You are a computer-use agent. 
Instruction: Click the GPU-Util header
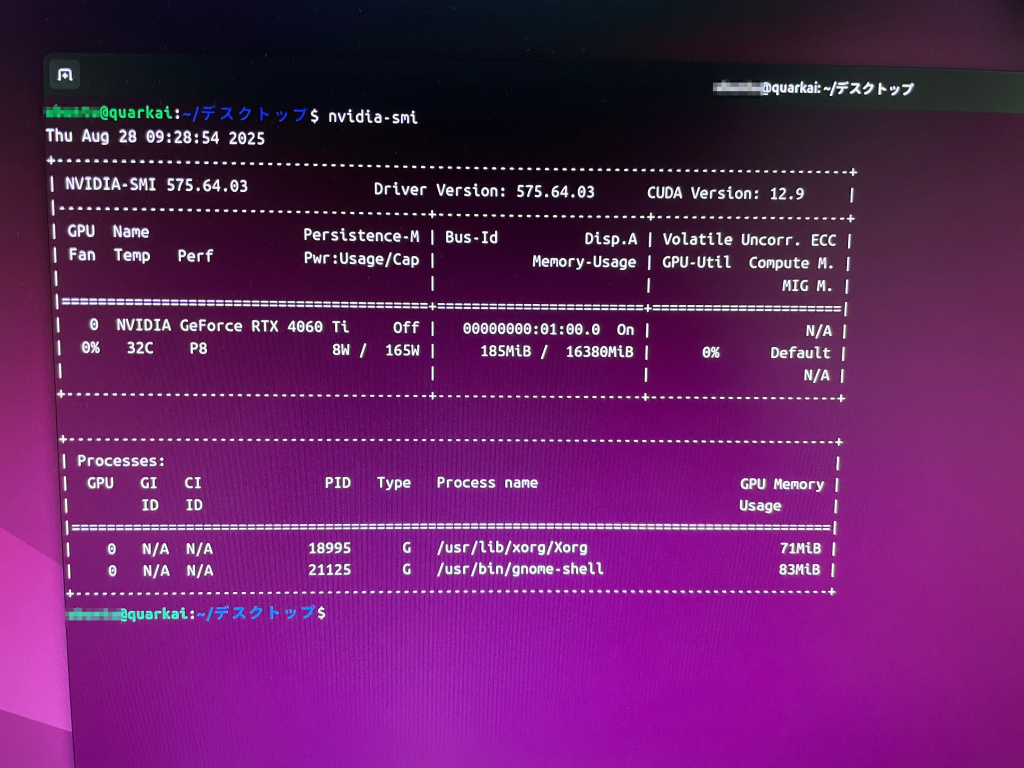[696, 263]
